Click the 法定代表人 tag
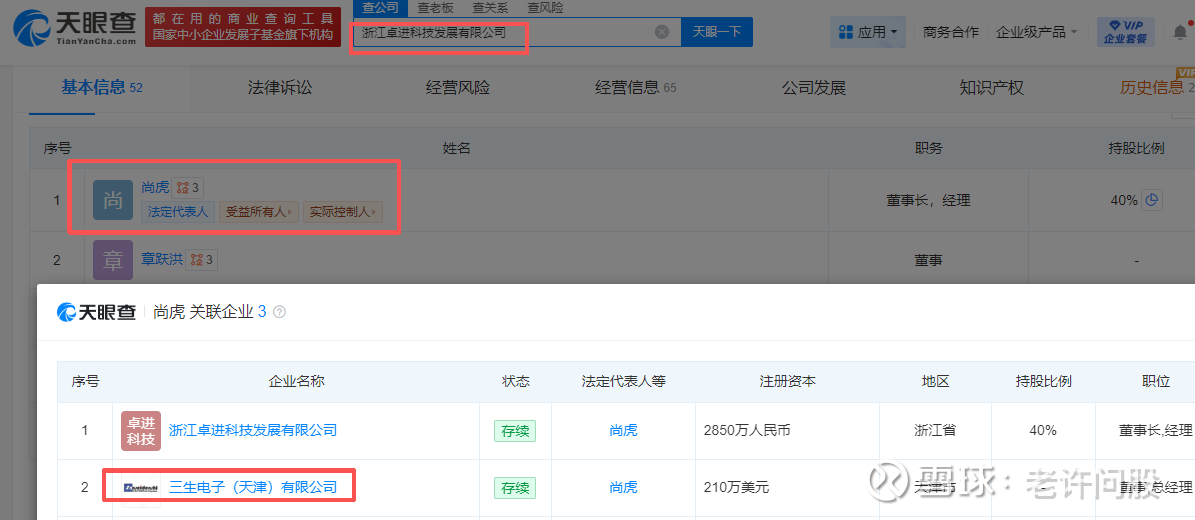 tap(178, 212)
